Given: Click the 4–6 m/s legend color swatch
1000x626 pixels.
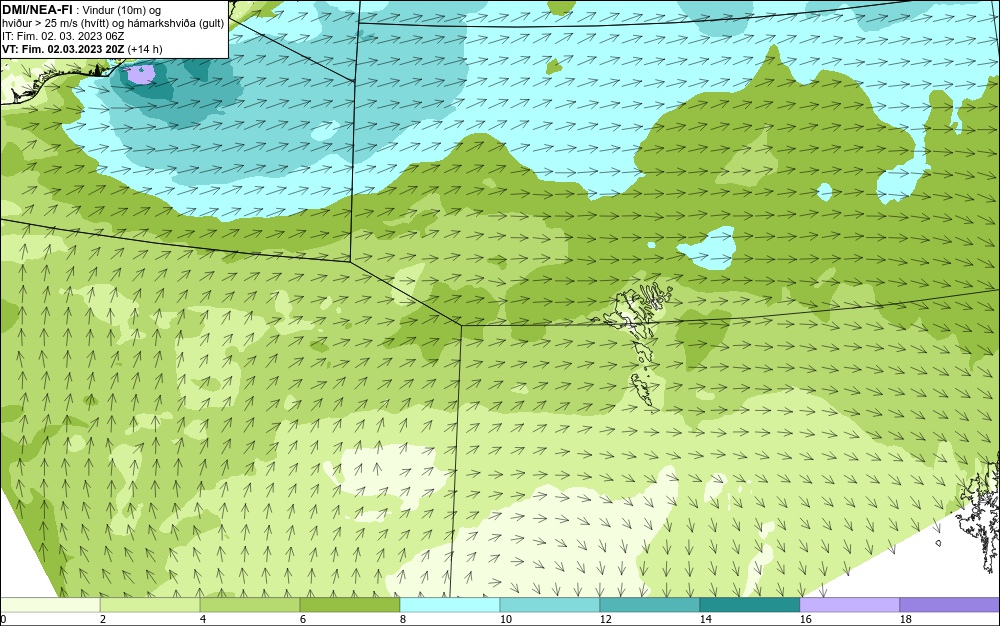Looking at the screenshot, I should point(250,605).
